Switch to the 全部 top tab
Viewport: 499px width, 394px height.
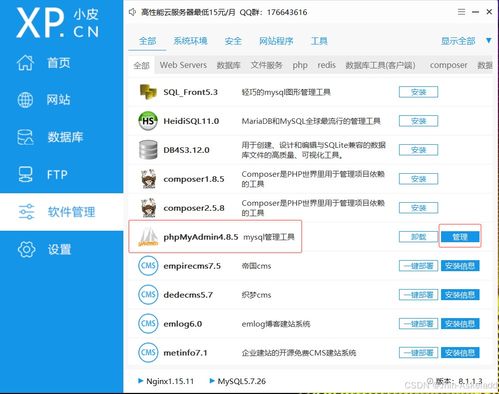point(147,41)
